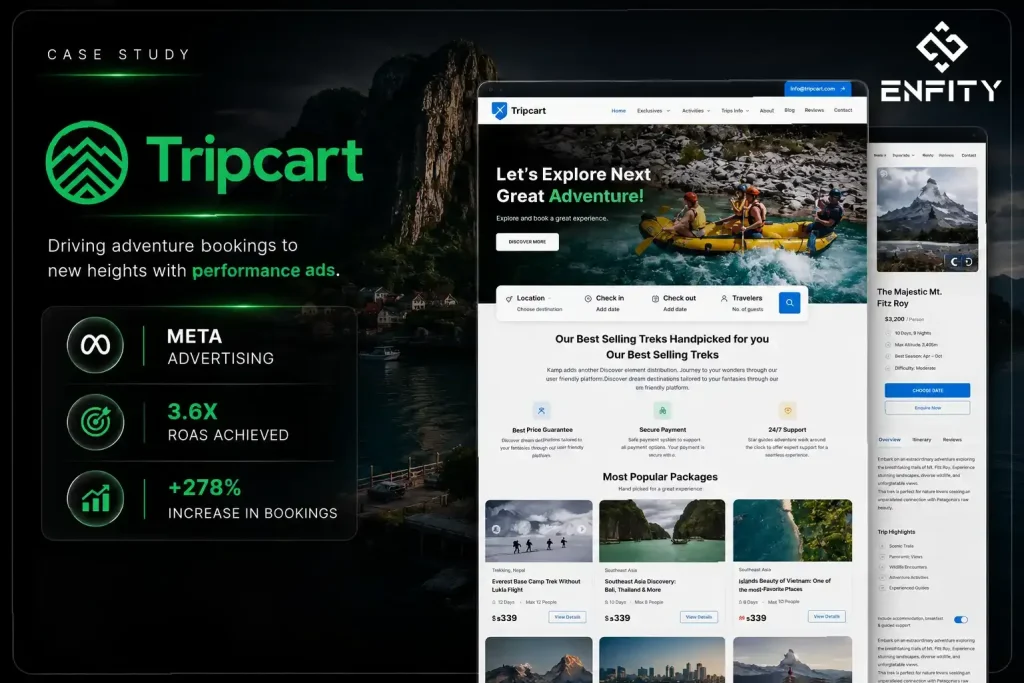Click the large green Tripcart mountain logo
The image size is (1024, 683).
[x=87, y=162]
